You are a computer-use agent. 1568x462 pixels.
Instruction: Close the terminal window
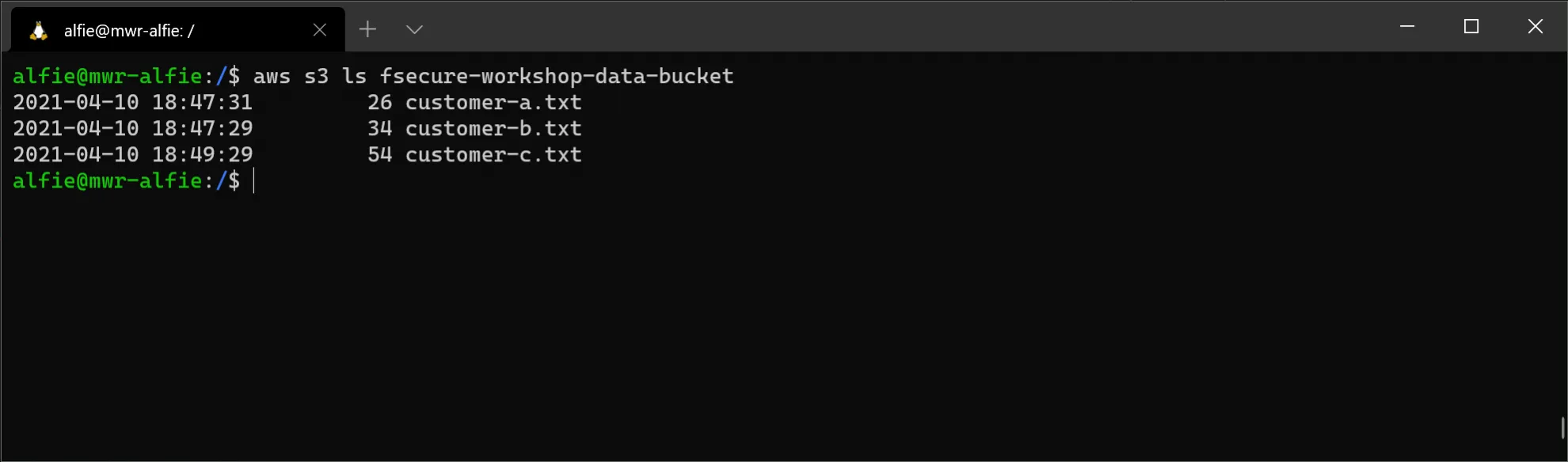coord(1535,26)
